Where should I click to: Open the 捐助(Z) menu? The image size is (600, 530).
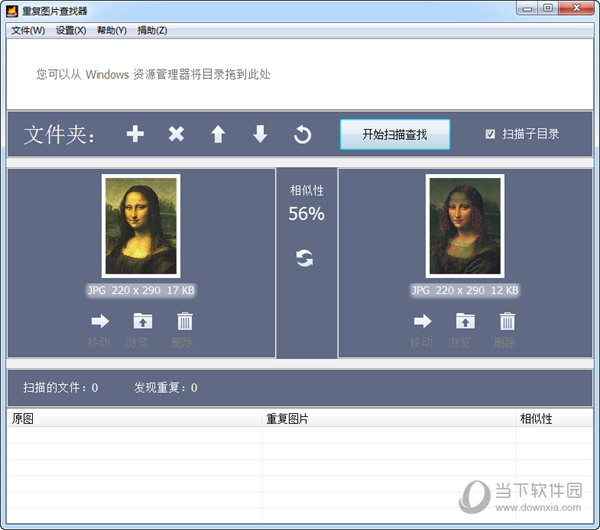pos(152,30)
